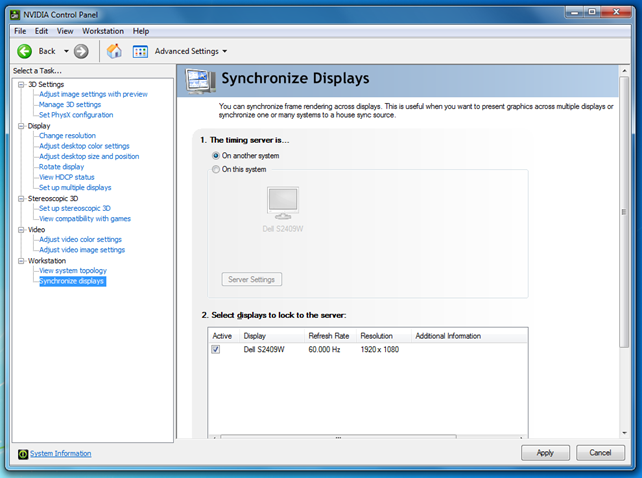Click the Synchronize Displays header icon
The image size is (642, 478).
pos(199,80)
